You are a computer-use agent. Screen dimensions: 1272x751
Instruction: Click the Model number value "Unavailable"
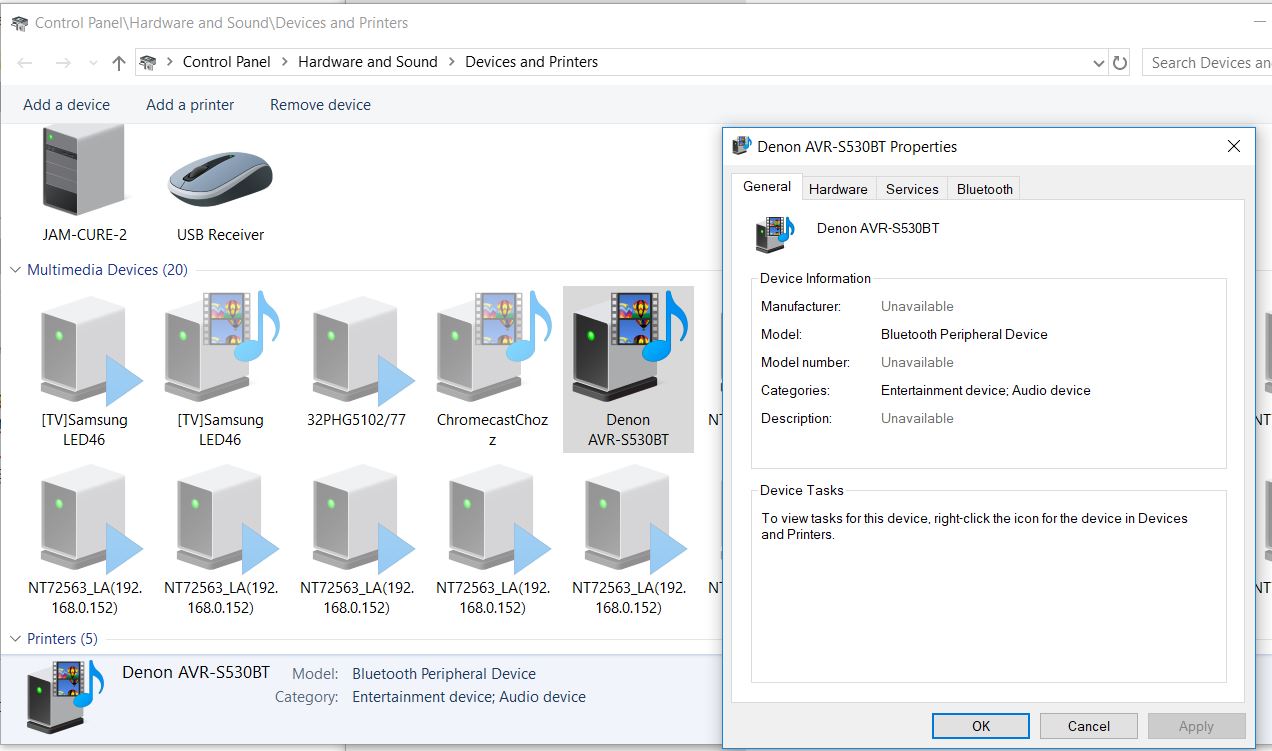coord(917,362)
